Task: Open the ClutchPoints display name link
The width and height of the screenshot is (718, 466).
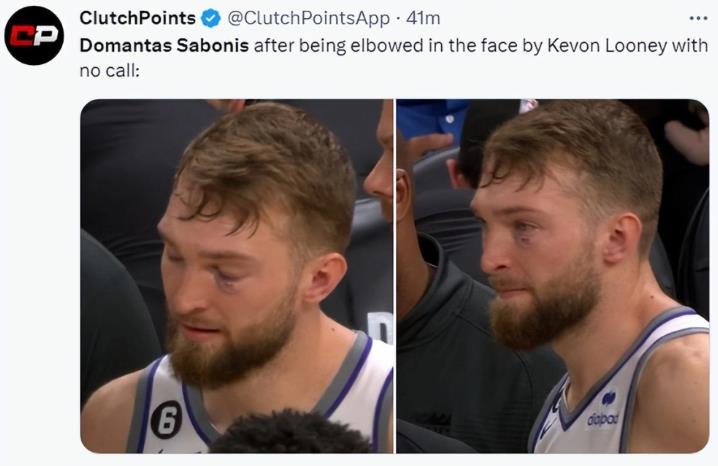Action: click(137, 19)
